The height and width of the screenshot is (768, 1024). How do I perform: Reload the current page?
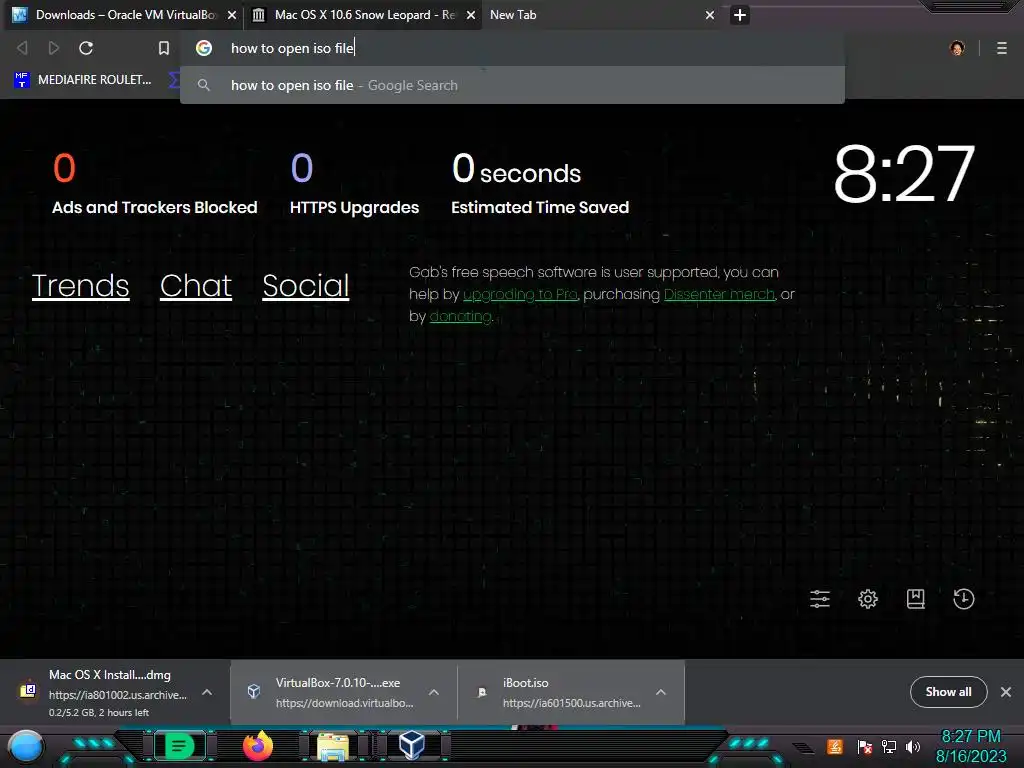coord(86,48)
